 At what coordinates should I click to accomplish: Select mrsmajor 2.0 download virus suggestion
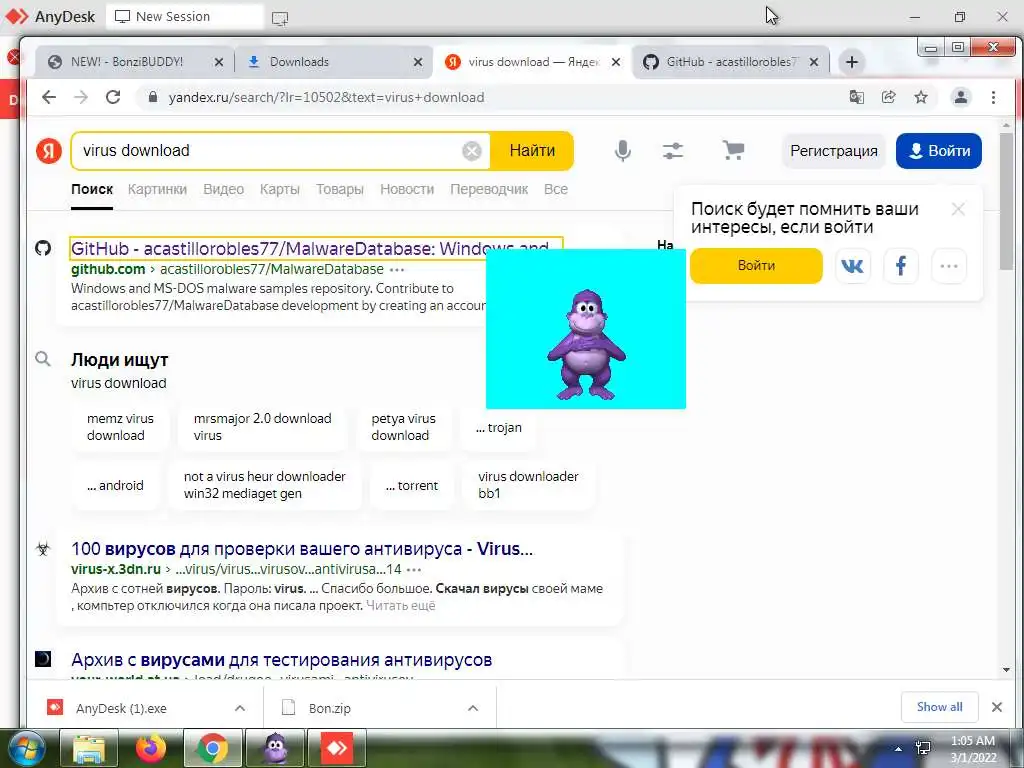pyautogui.click(x=263, y=427)
